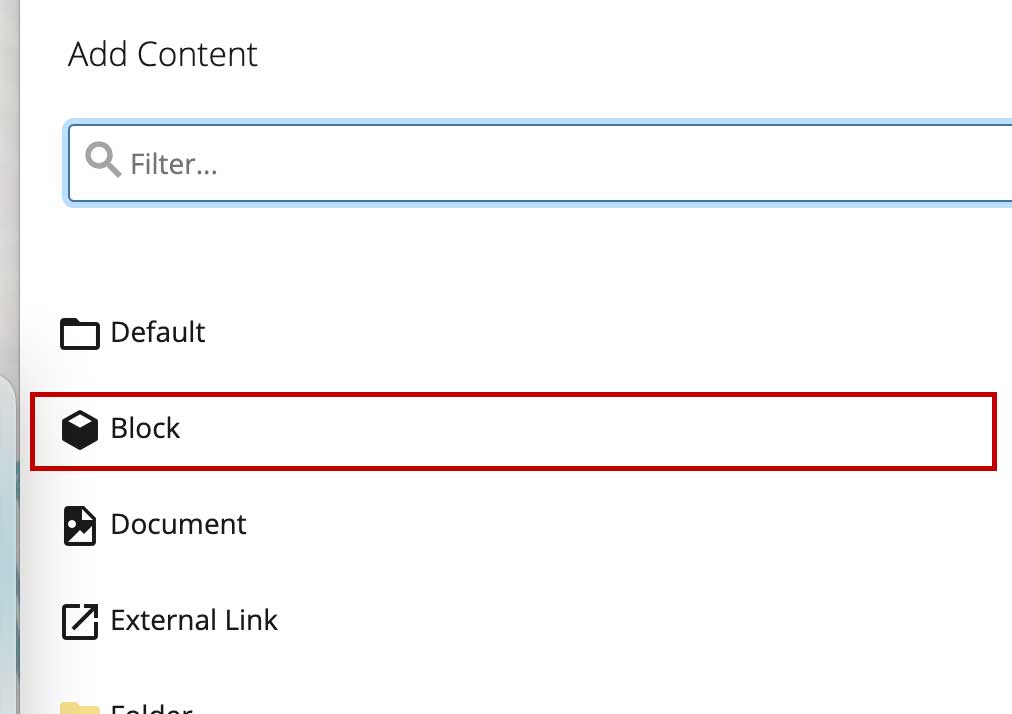Image resolution: width=1012 pixels, height=714 pixels.
Task: Click the Add Content dialog heading
Action: click(162, 54)
